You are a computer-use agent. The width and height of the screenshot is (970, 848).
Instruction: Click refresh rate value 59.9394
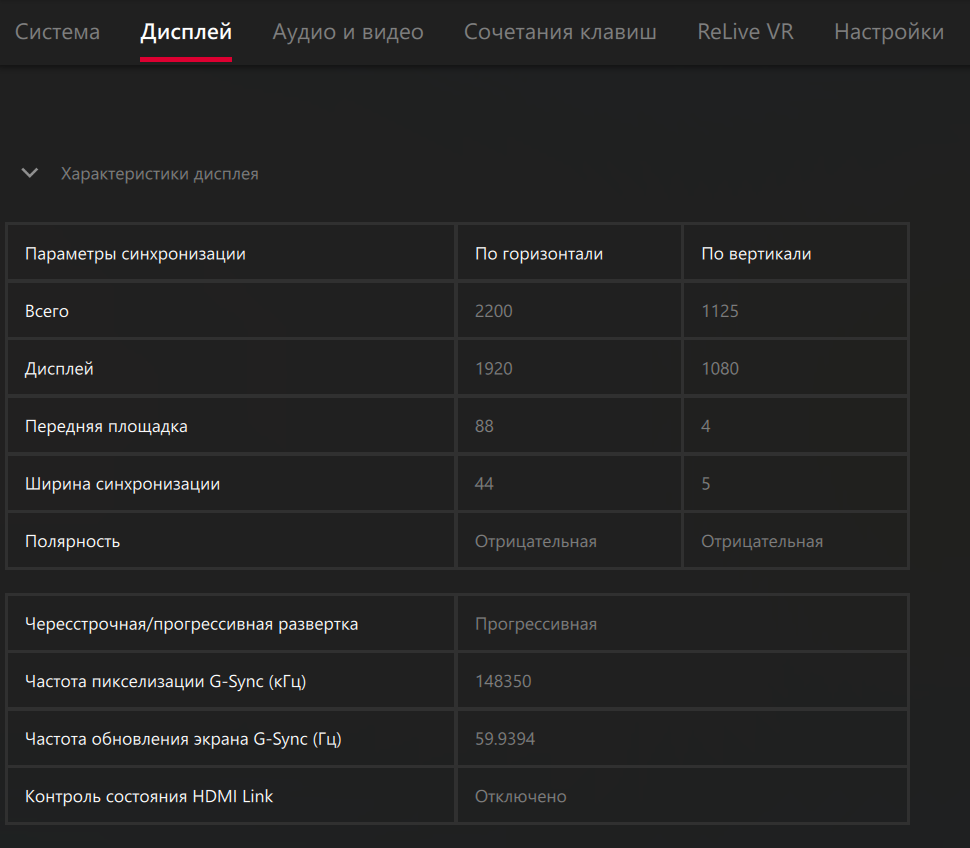pyautogui.click(x=505, y=739)
